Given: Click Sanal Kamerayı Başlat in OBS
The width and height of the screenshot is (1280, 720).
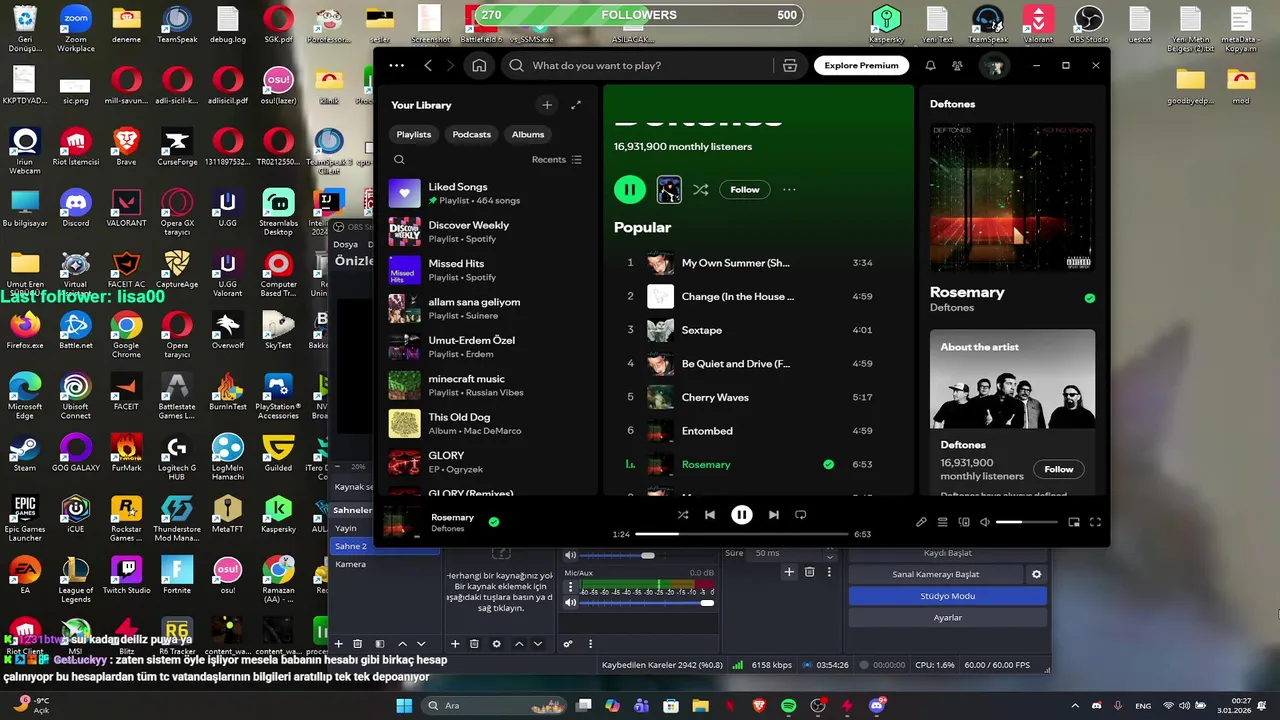Looking at the screenshot, I should (x=936, y=574).
